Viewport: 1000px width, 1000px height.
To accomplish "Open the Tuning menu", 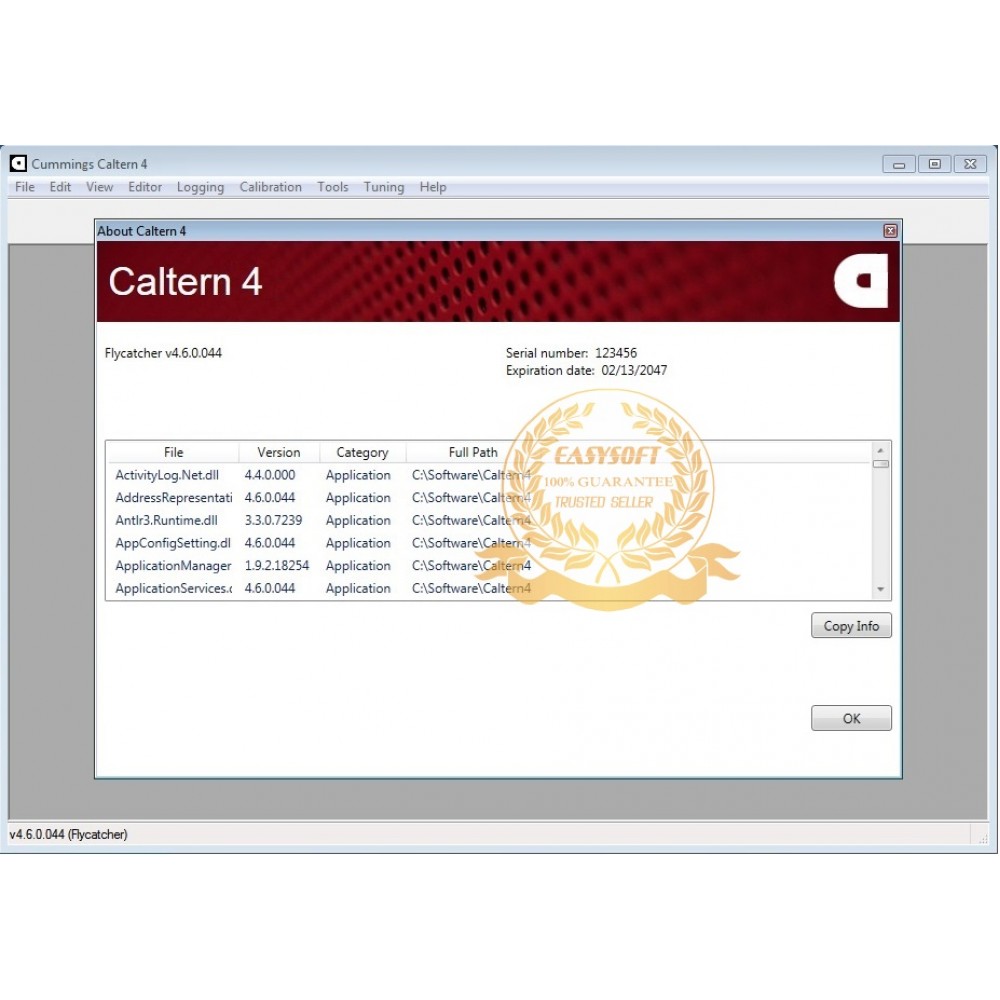I will tap(384, 187).
